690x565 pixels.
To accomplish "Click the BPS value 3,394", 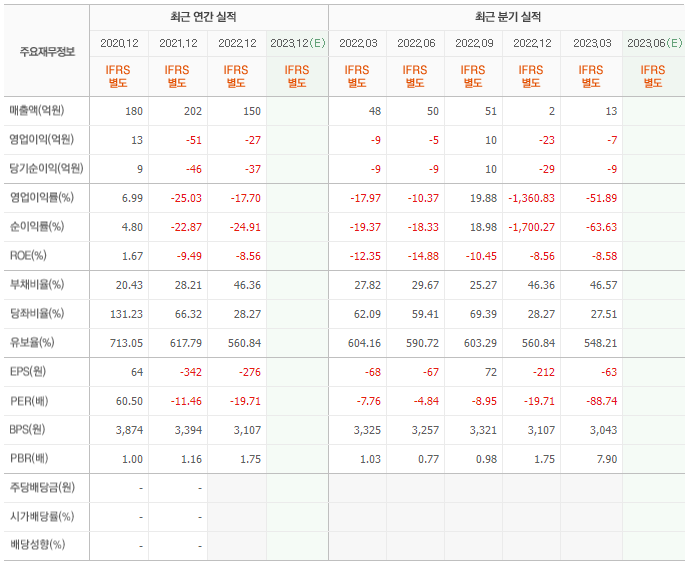I will (x=188, y=430).
